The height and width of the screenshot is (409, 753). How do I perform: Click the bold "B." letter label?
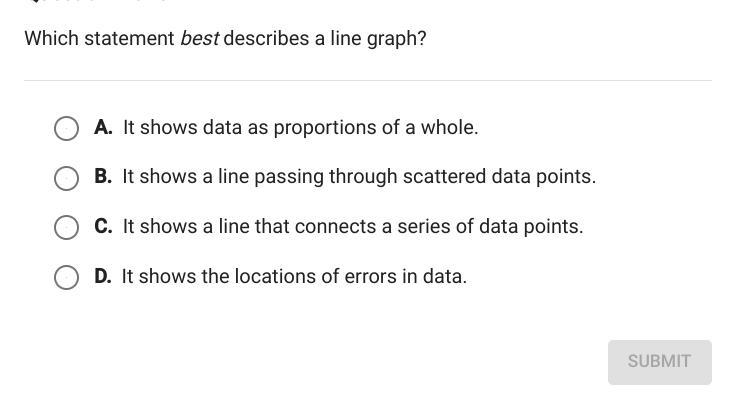[x=103, y=176]
